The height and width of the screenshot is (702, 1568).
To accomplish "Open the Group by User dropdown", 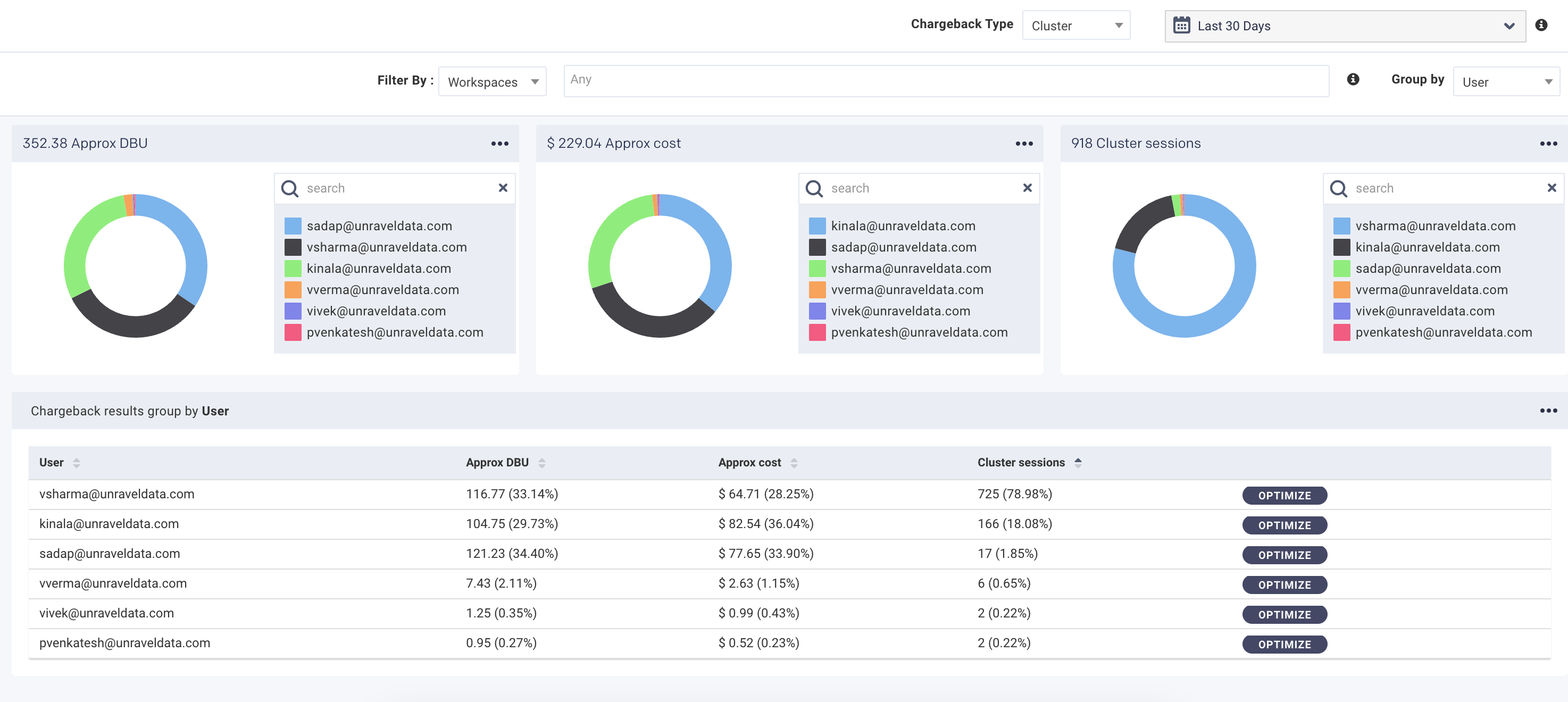I will click(x=1504, y=81).
